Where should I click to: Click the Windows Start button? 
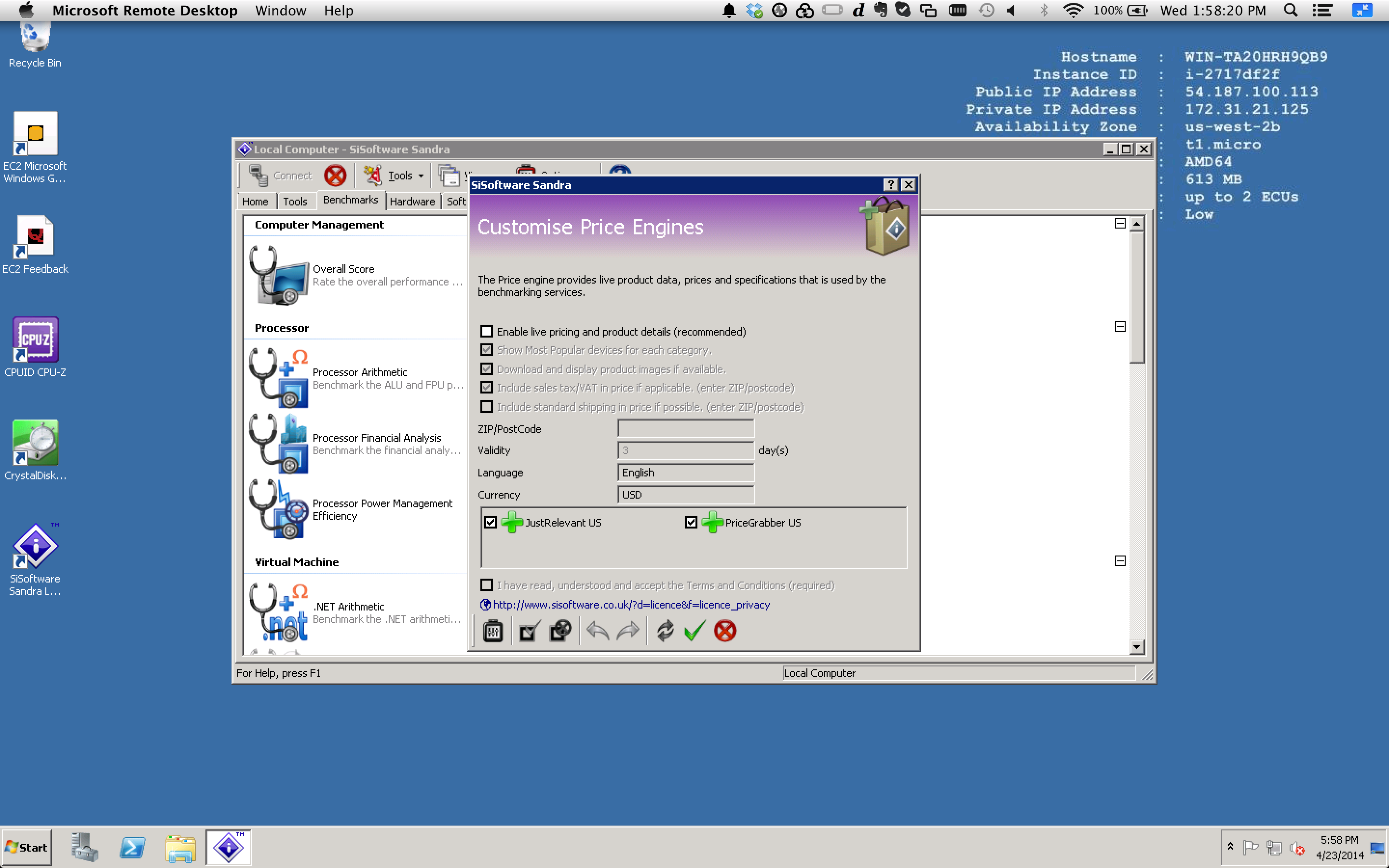27,847
